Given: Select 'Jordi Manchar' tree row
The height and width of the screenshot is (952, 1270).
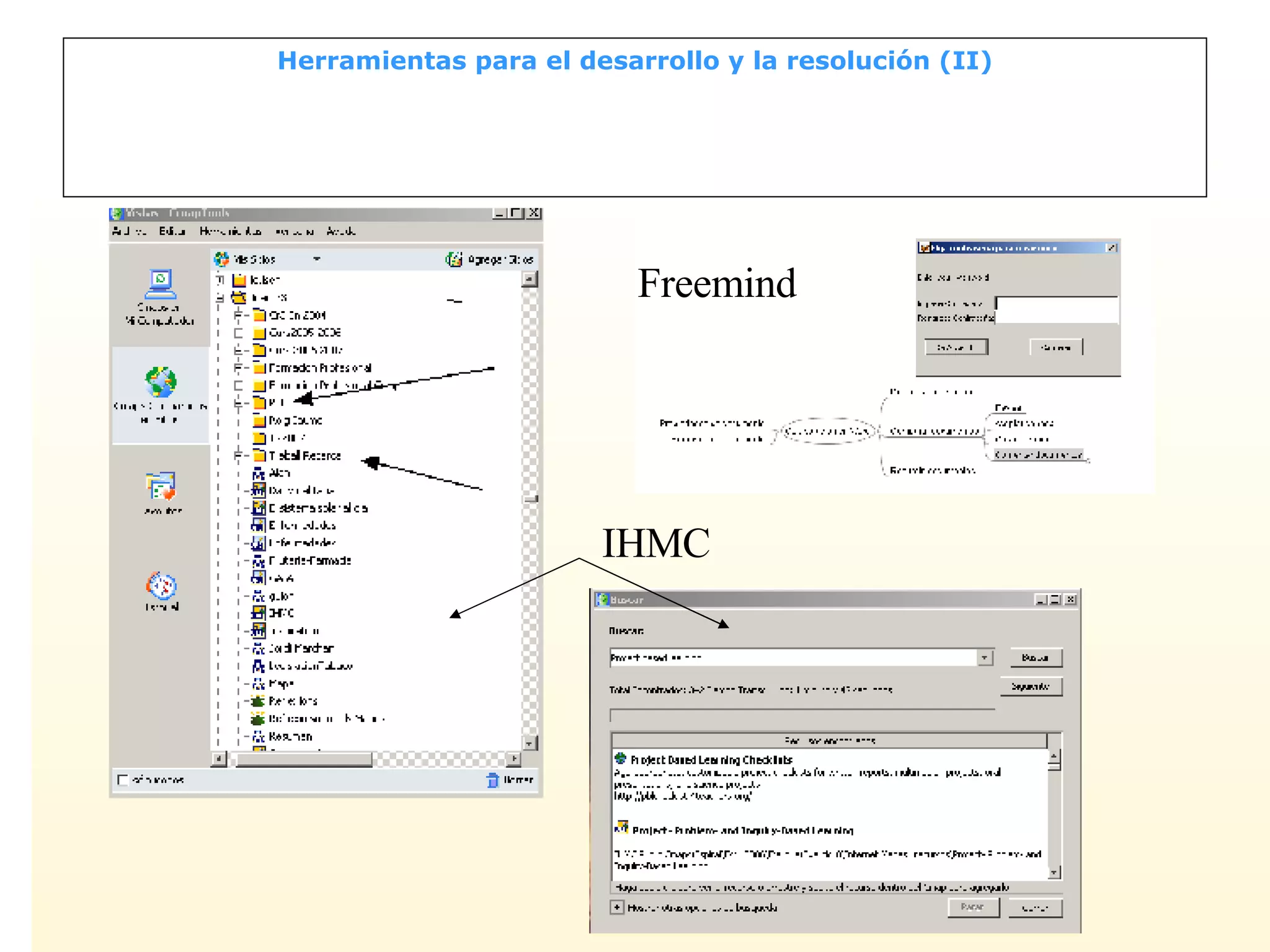Looking at the screenshot, I should click(x=301, y=648).
